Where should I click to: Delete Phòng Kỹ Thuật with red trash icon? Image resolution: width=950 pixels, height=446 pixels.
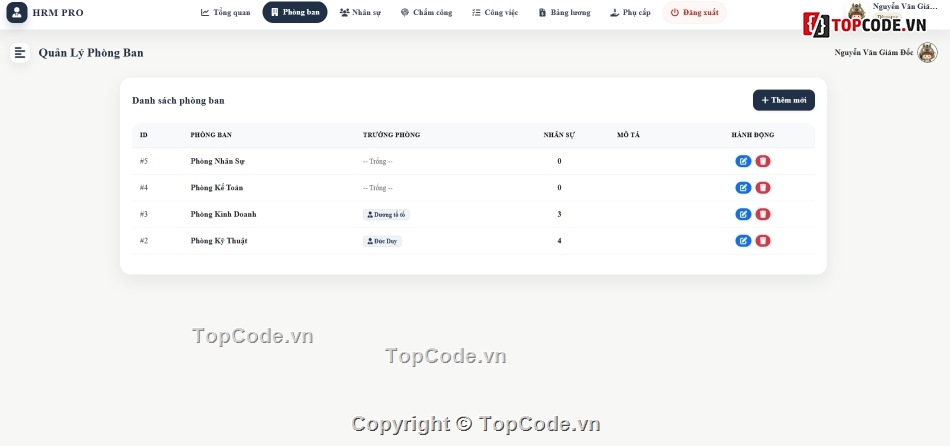(x=763, y=241)
